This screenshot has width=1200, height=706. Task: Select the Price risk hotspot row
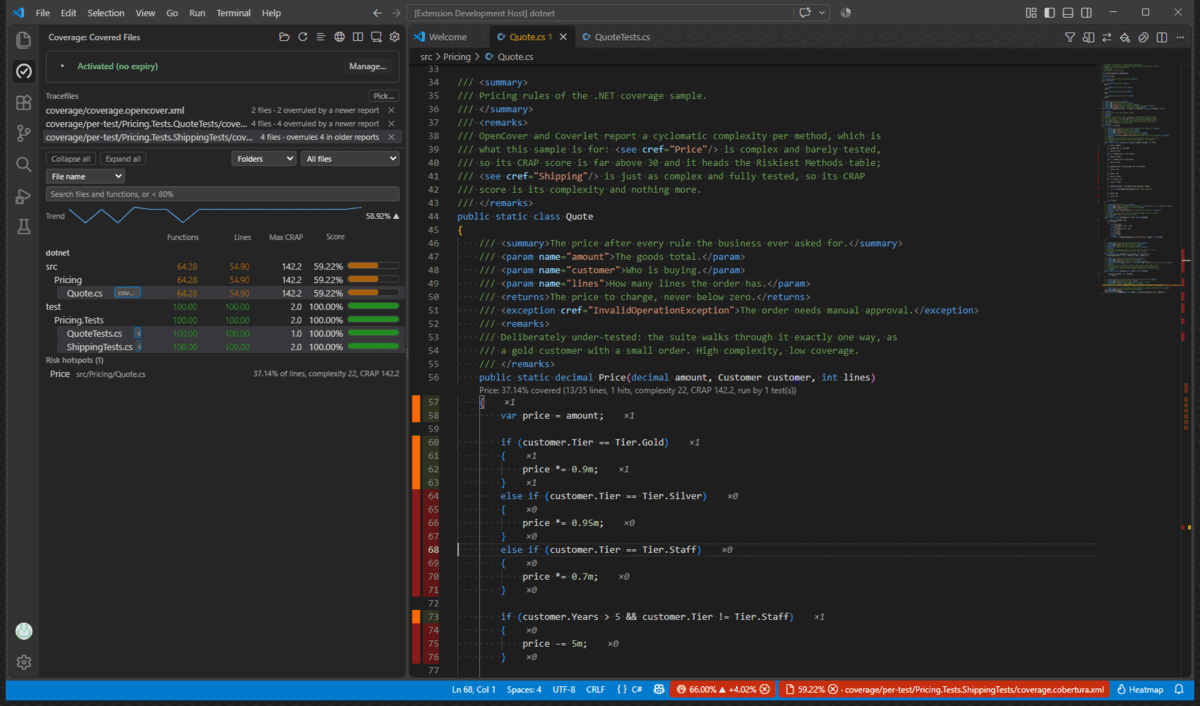(x=224, y=373)
